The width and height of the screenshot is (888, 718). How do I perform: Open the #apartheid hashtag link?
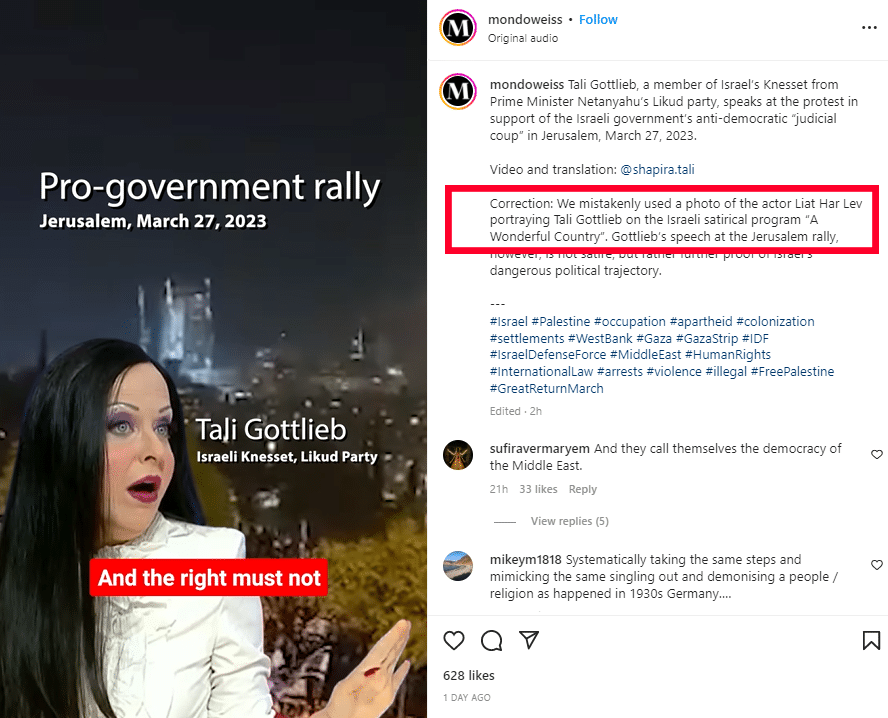(701, 322)
